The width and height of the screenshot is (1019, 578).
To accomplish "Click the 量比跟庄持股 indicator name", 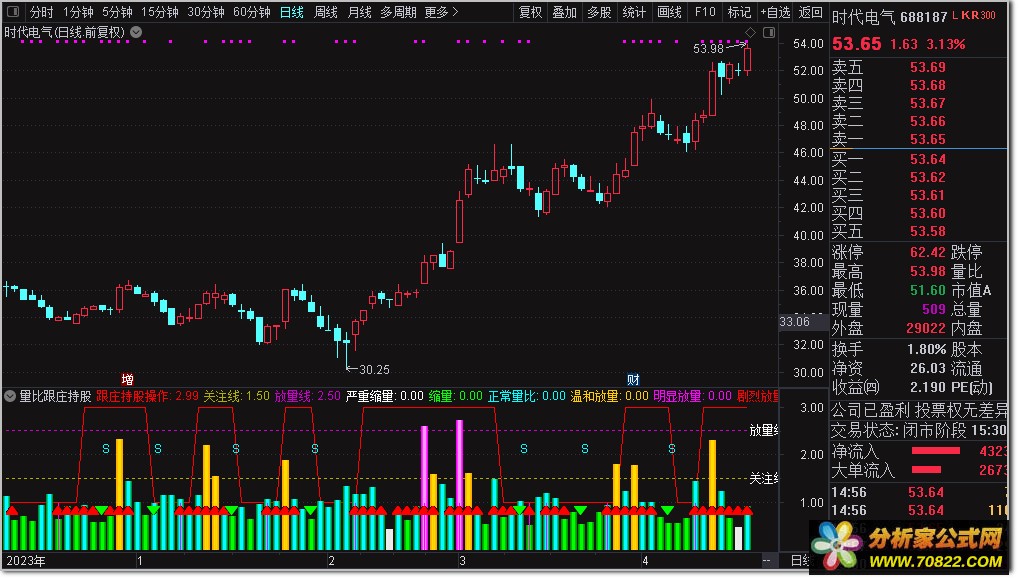I will pyautogui.click(x=56, y=395).
